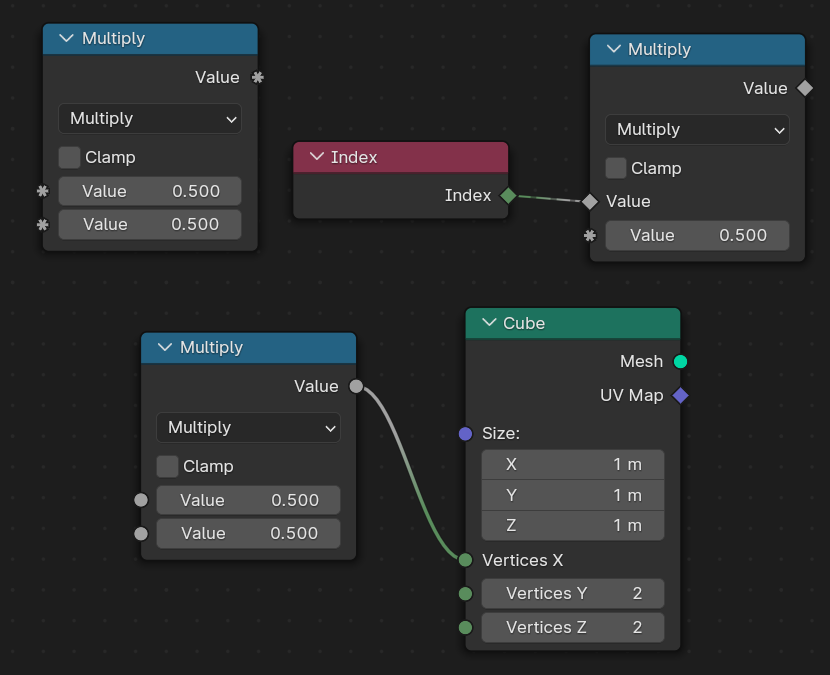Click the UV Map output label on Cube
The height and width of the screenshot is (675, 830).
coord(631,395)
